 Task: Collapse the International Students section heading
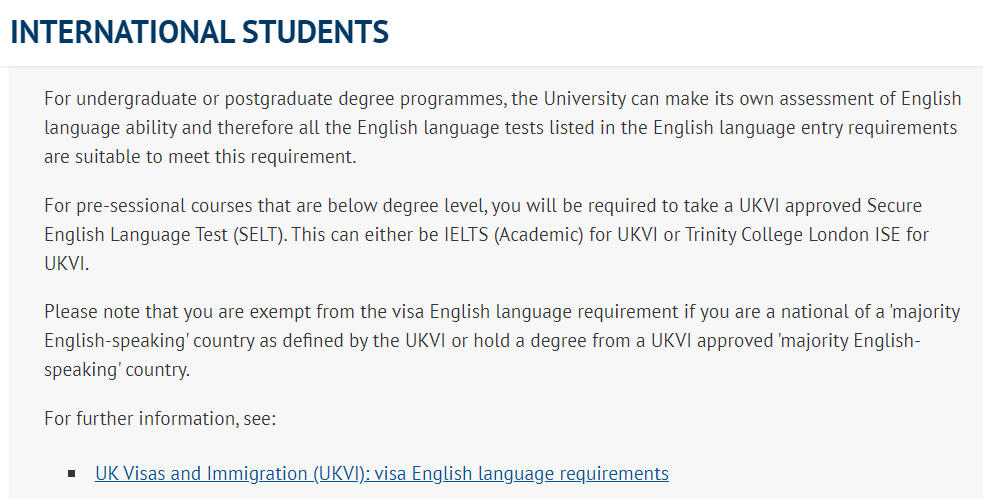click(199, 32)
